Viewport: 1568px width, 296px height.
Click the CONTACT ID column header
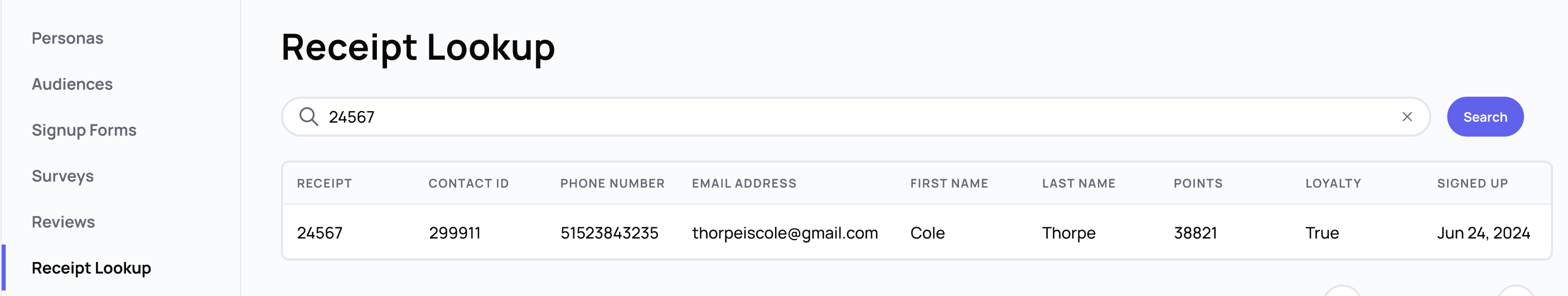click(469, 183)
